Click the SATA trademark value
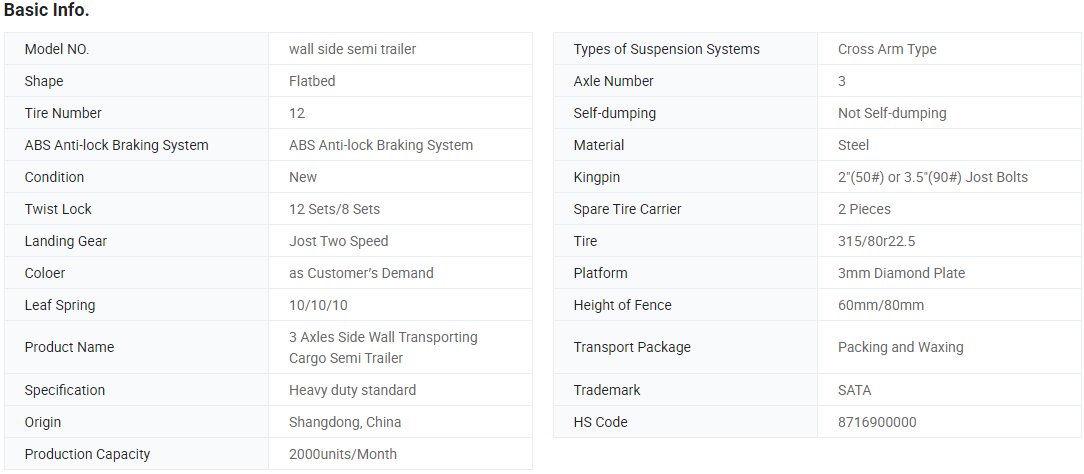Image resolution: width=1084 pixels, height=474 pixels. [854, 390]
